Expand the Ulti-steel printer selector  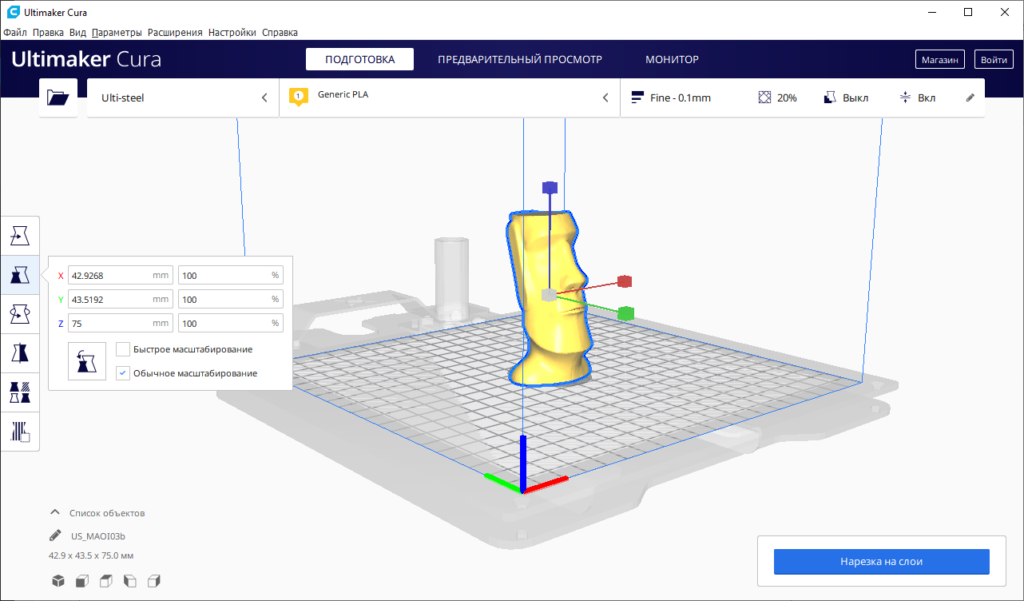pyautogui.click(x=183, y=98)
